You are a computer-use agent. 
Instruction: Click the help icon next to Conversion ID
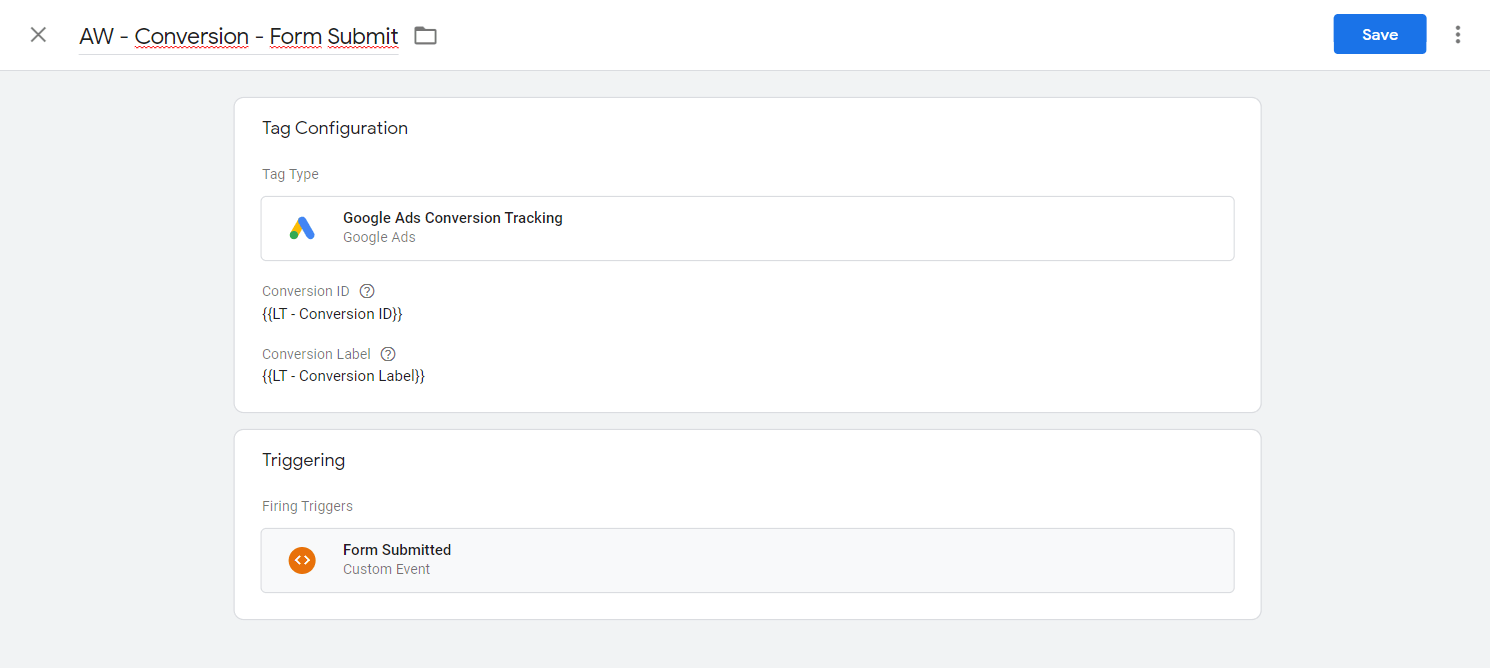pyautogui.click(x=367, y=291)
